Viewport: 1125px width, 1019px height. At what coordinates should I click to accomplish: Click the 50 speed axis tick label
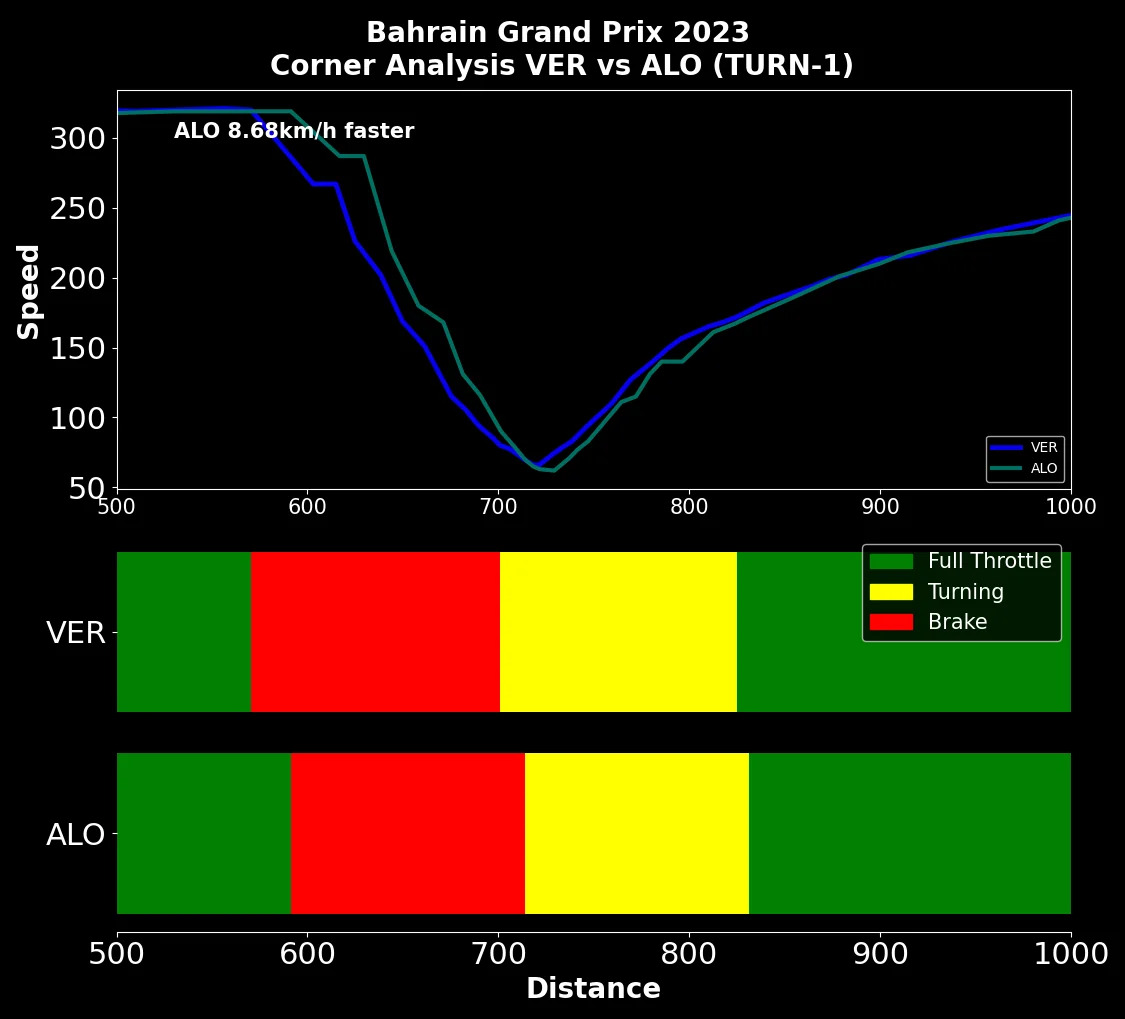[87, 489]
